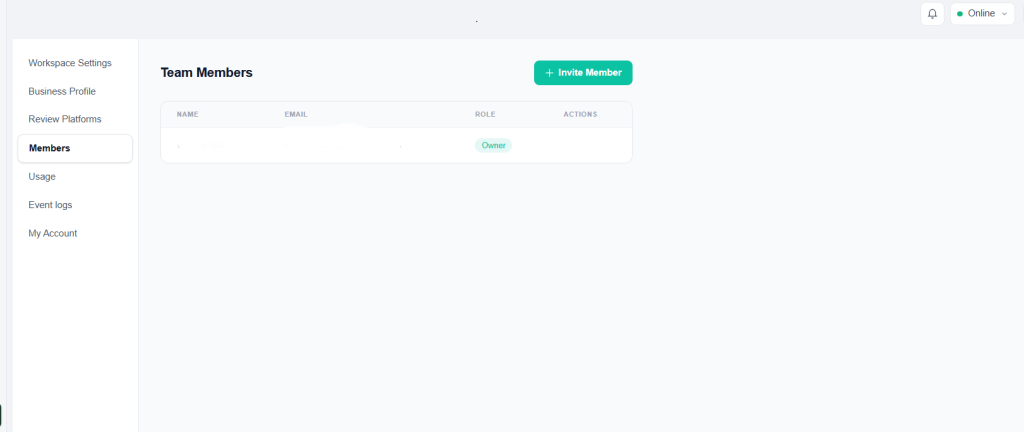Click the EMAIL column header
This screenshot has height=432, width=1024.
(x=296, y=114)
